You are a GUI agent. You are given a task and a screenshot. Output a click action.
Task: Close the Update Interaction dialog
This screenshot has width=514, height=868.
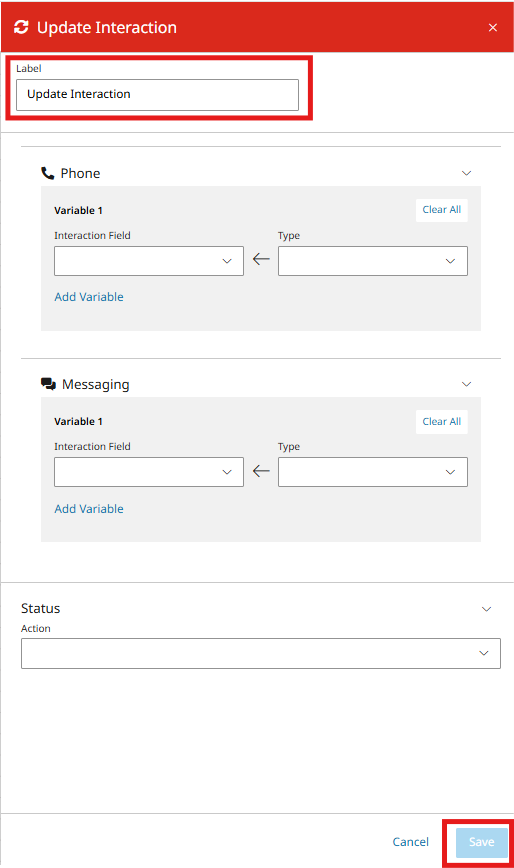[x=492, y=28]
